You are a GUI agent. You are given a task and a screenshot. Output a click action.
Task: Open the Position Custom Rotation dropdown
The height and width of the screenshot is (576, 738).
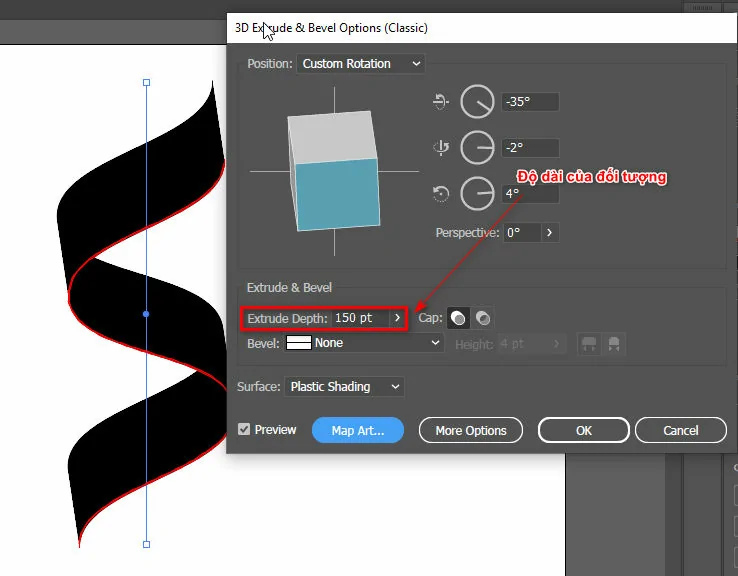360,64
